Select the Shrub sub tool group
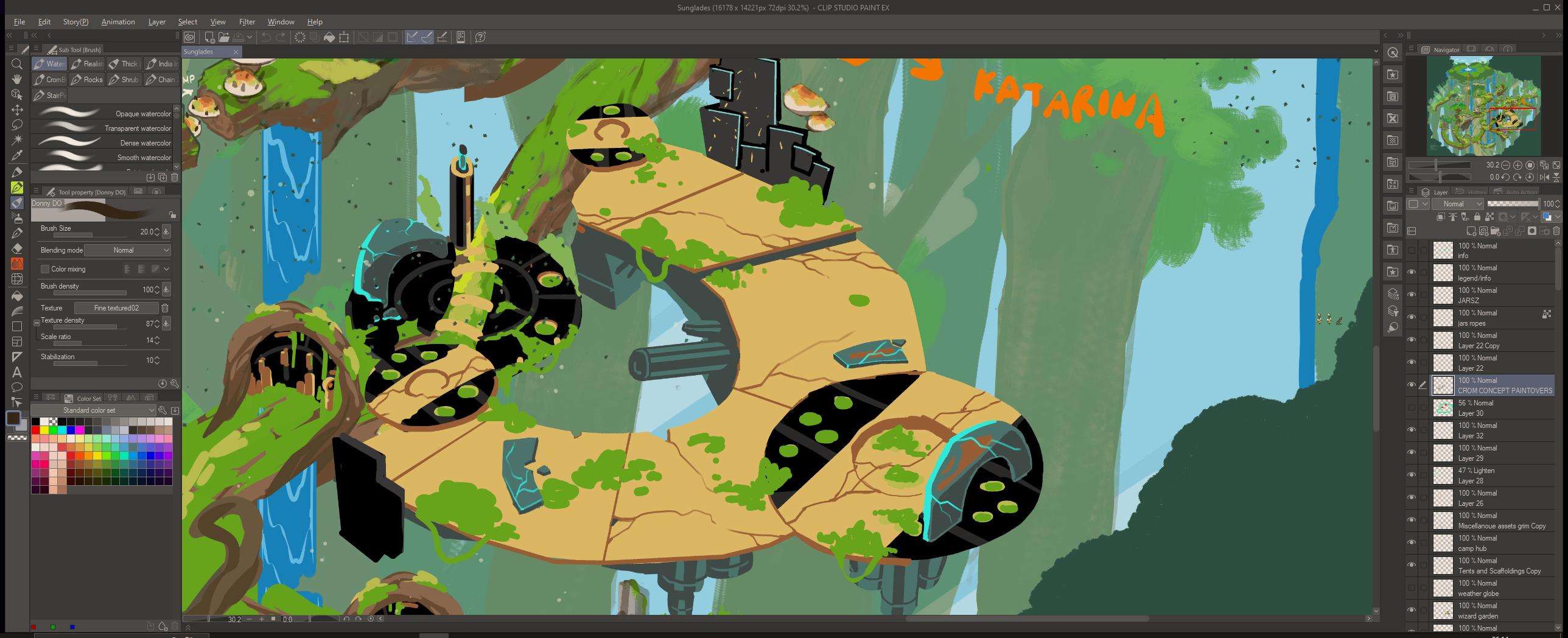Viewport: 1568px width, 638px height. tap(124, 80)
